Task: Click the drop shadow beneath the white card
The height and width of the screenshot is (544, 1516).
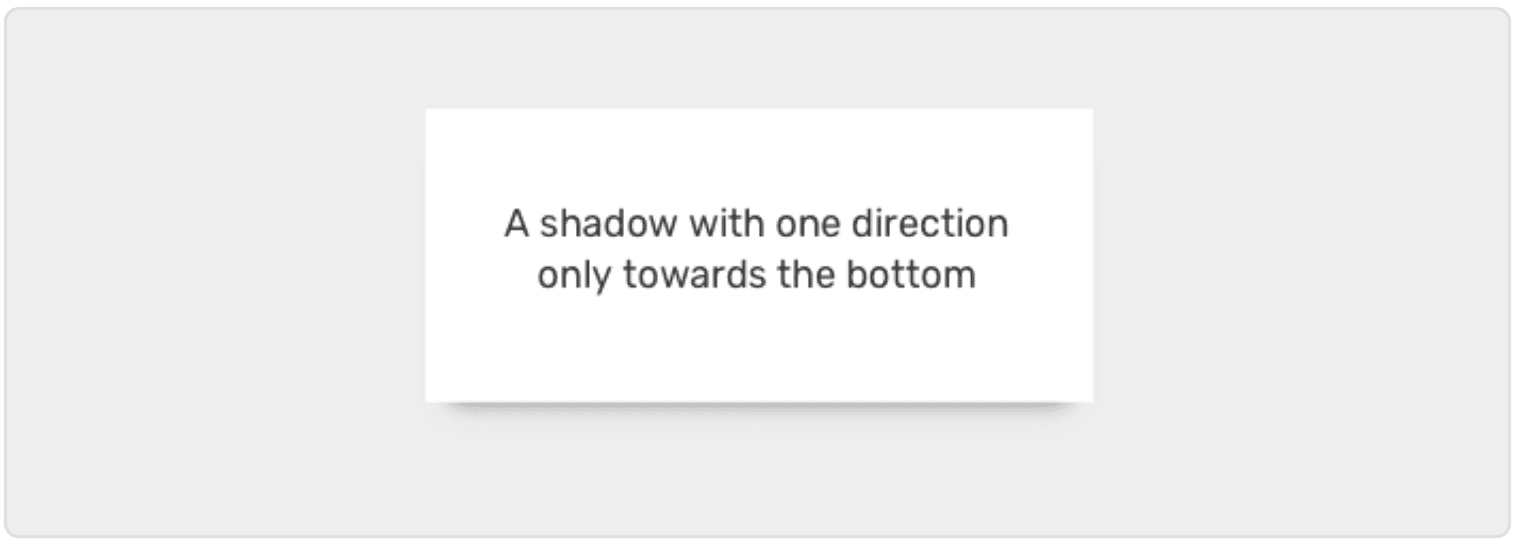Action: tap(759, 412)
